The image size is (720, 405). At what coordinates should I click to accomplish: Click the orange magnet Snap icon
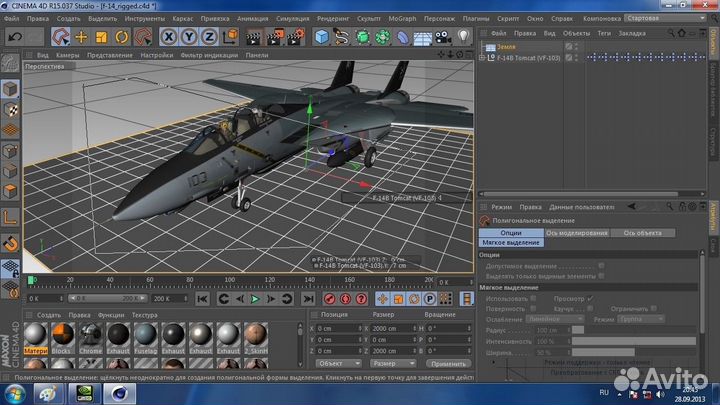(x=10, y=243)
